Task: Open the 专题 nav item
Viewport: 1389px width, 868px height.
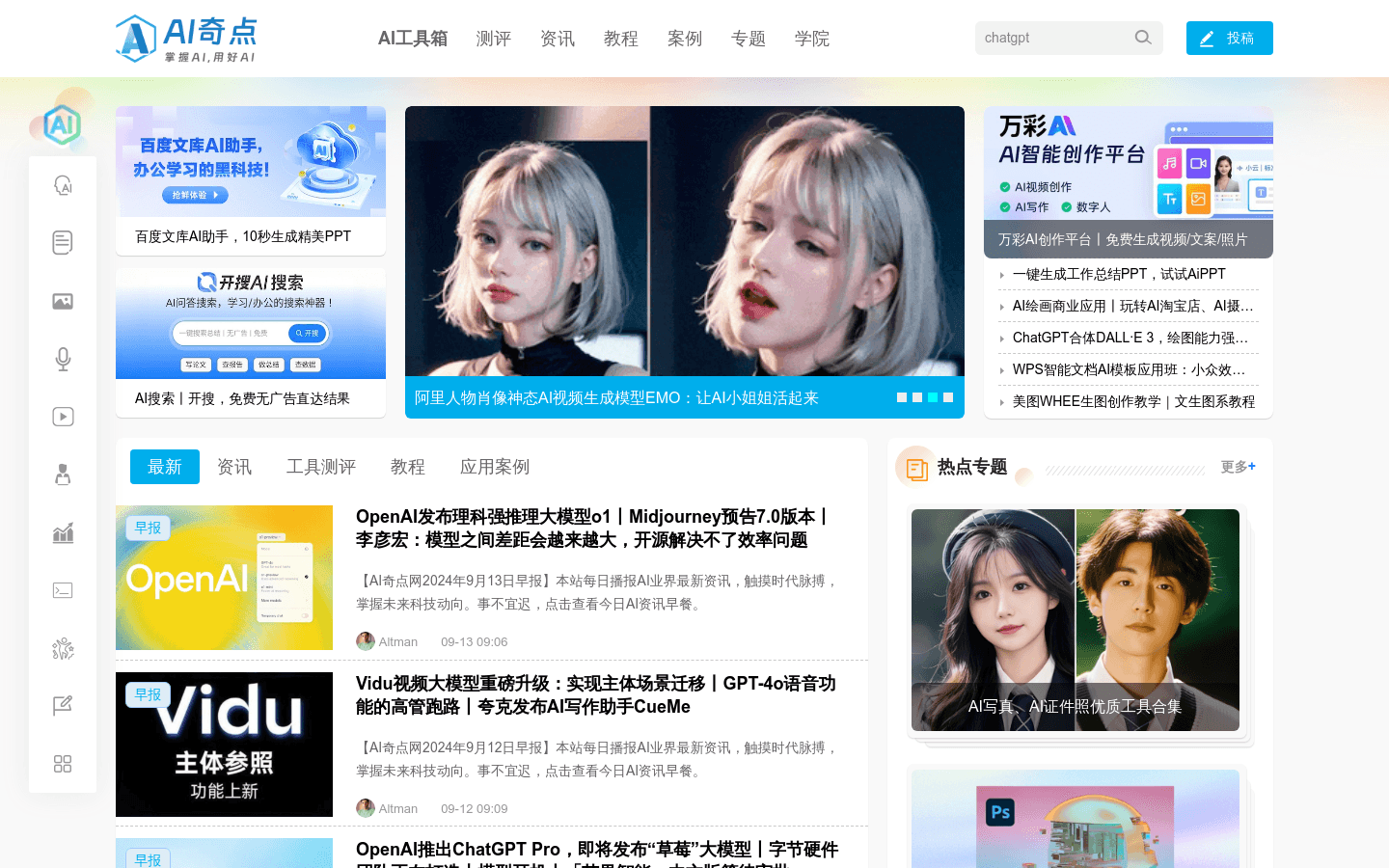Action: [748, 39]
